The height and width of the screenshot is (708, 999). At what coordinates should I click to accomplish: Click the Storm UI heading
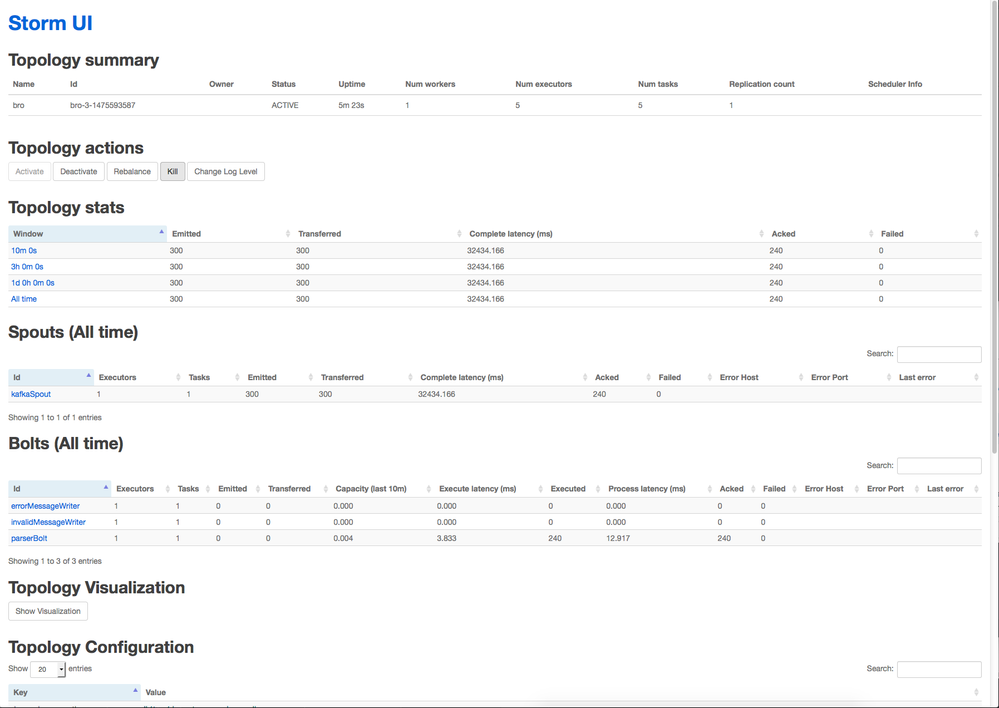coord(50,22)
